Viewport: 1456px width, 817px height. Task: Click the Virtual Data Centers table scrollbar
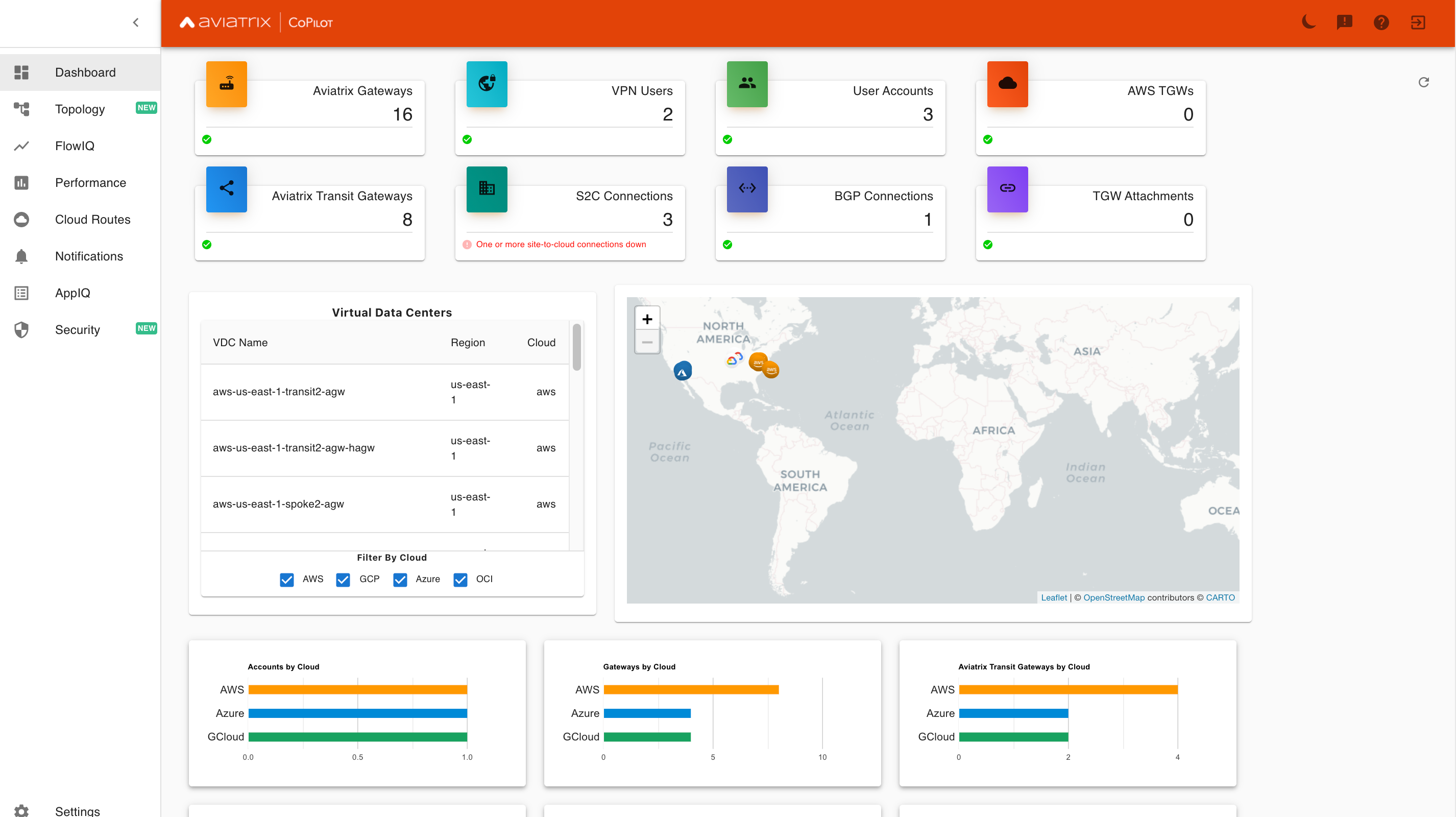point(576,347)
